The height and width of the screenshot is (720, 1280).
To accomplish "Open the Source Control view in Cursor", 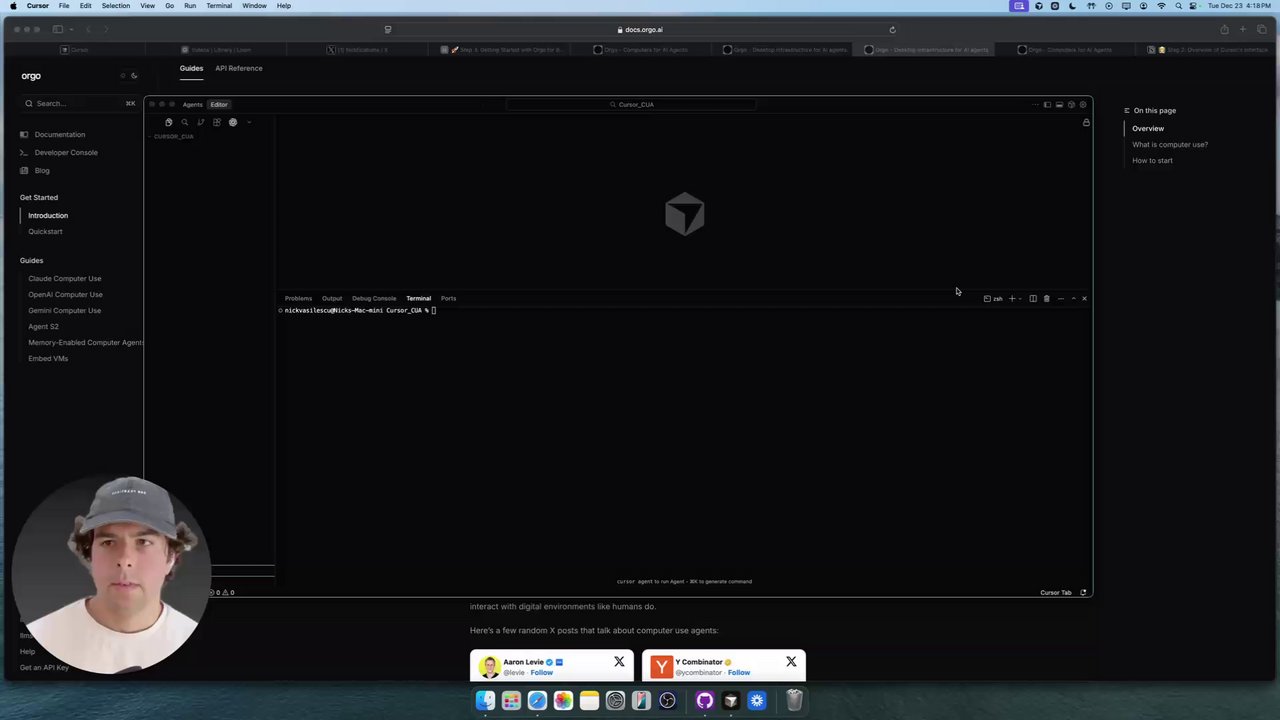I will [x=201, y=122].
